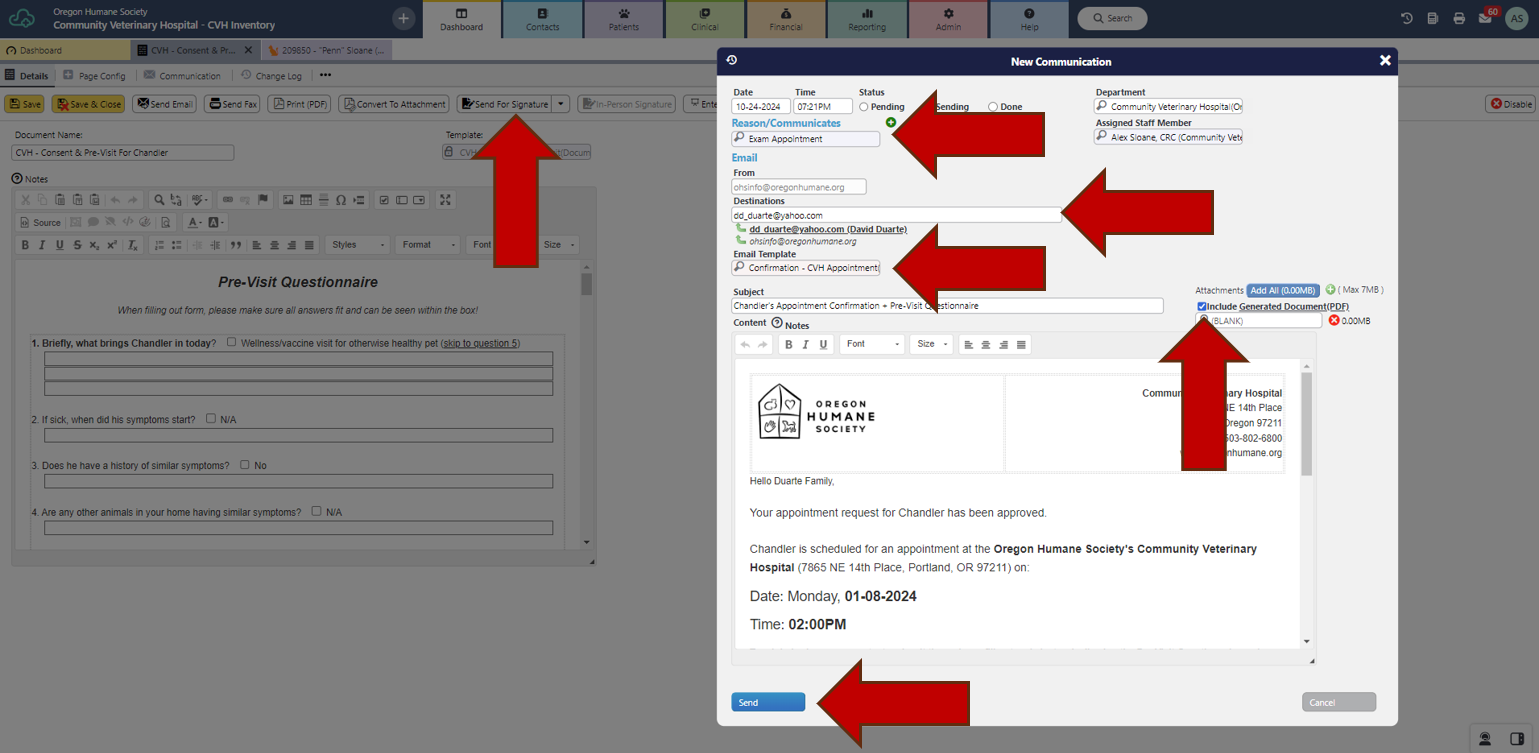1539x753 pixels.
Task: Click the Date field showing 10-24-2024
Action: (x=761, y=106)
